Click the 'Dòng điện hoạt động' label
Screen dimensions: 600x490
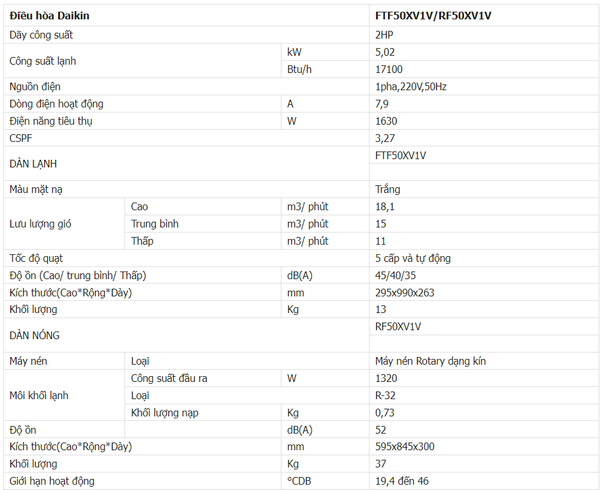click(x=56, y=103)
